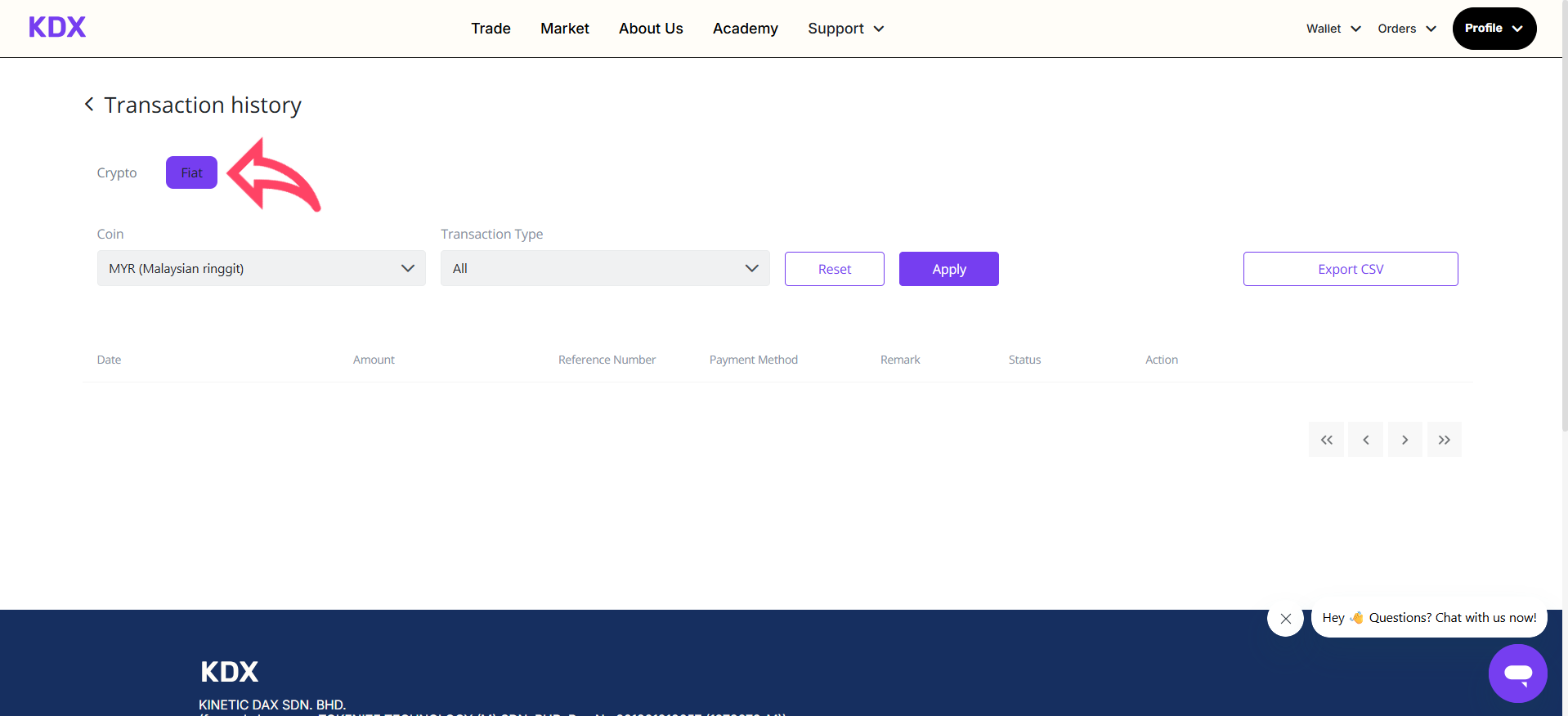Click the Action column header
Image resolution: width=1568 pixels, height=716 pixels.
(1162, 360)
